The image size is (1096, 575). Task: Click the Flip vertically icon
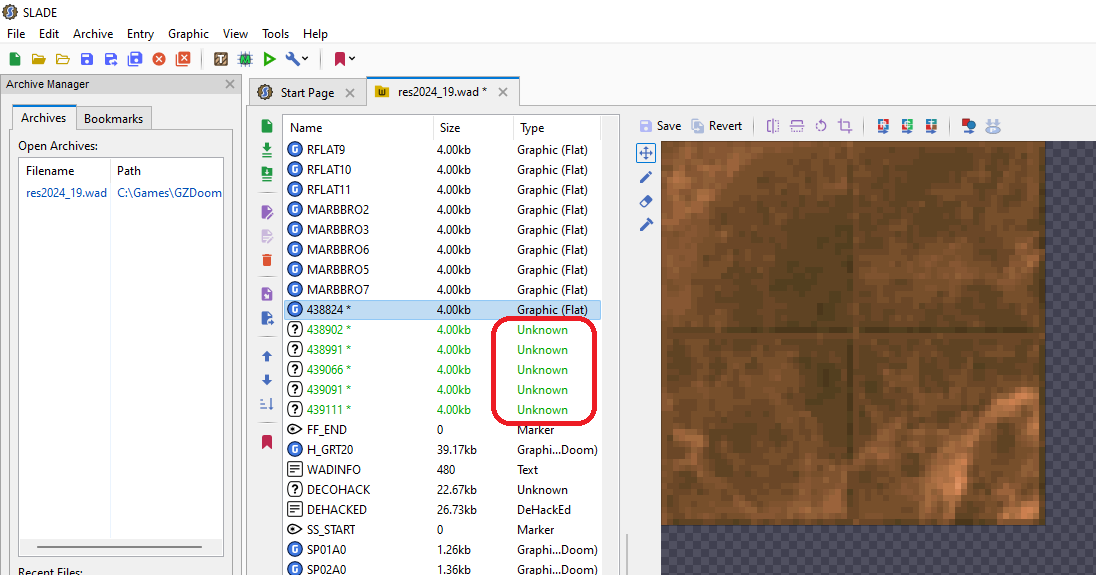797,126
